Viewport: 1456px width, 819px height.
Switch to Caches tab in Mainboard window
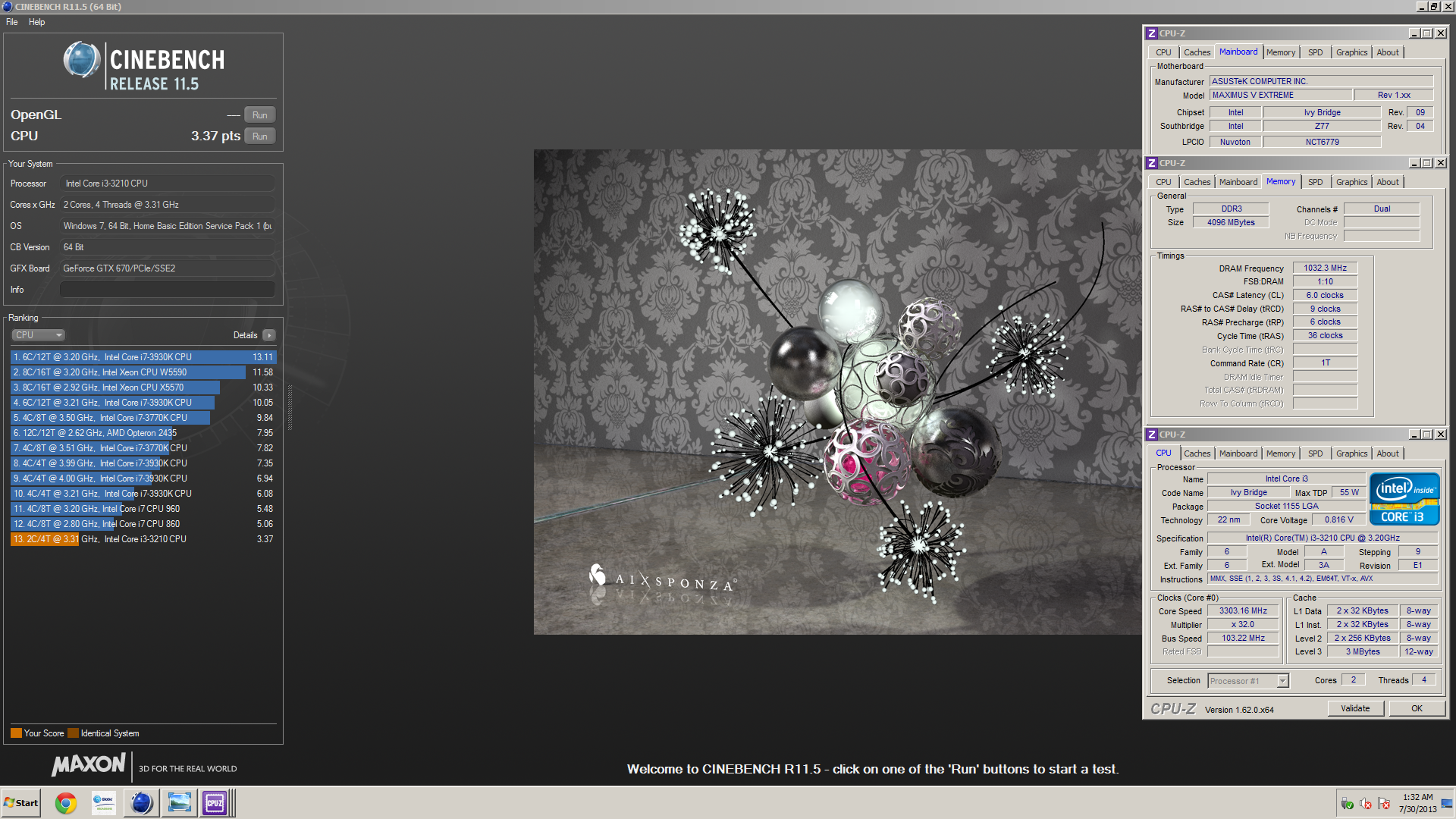pos(1197,52)
